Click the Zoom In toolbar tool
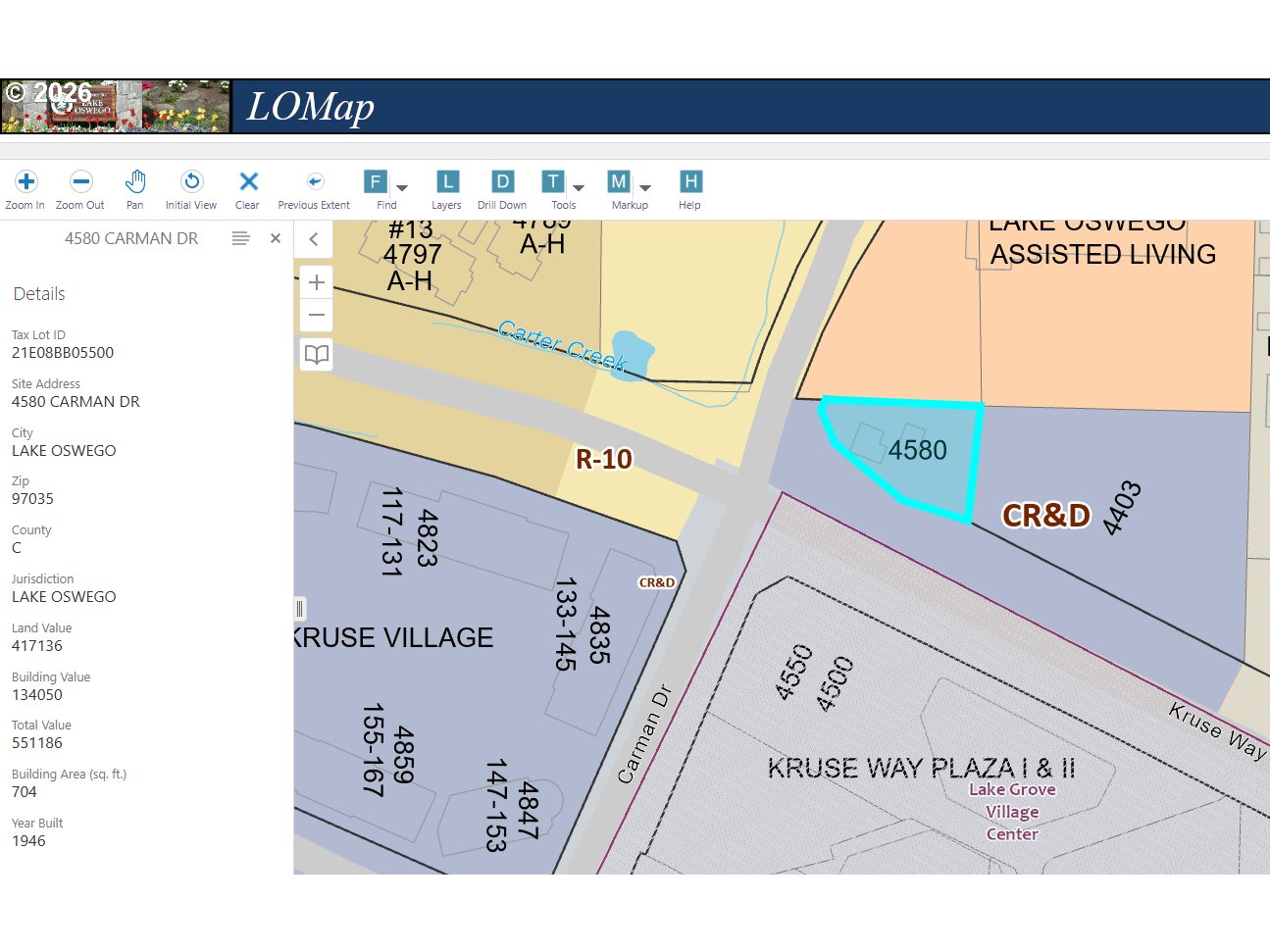Screen dimensions: 1270x952 point(25,189)
